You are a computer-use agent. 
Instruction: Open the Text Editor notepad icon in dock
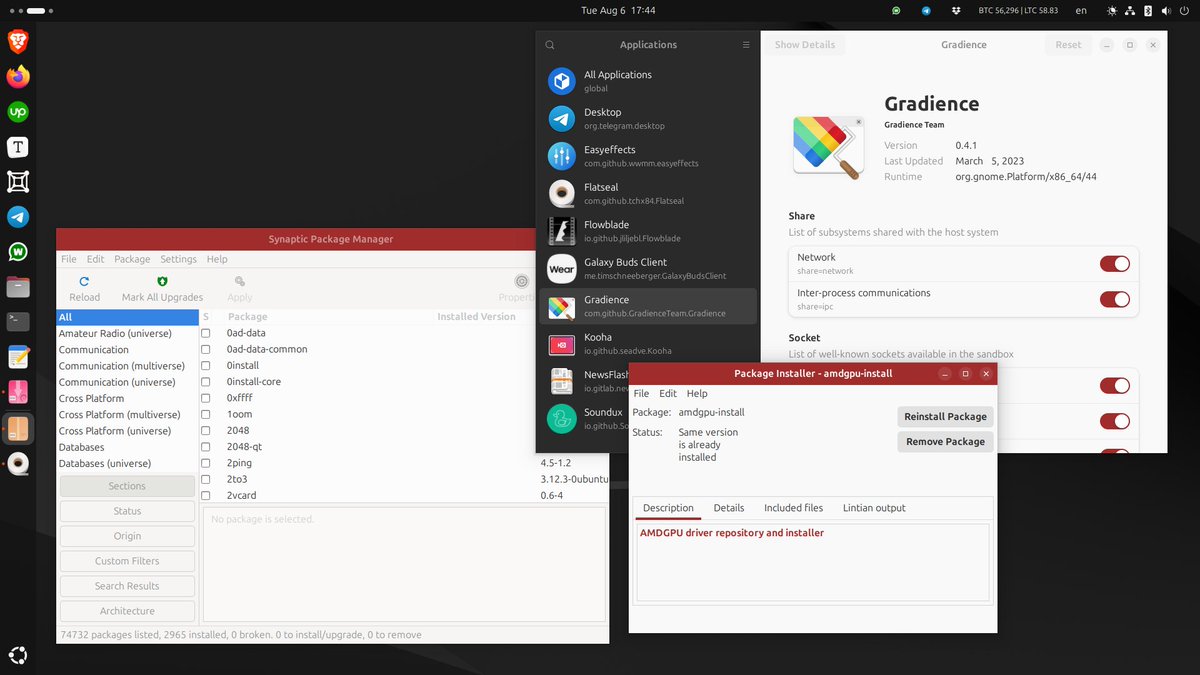tap(18, 357)
